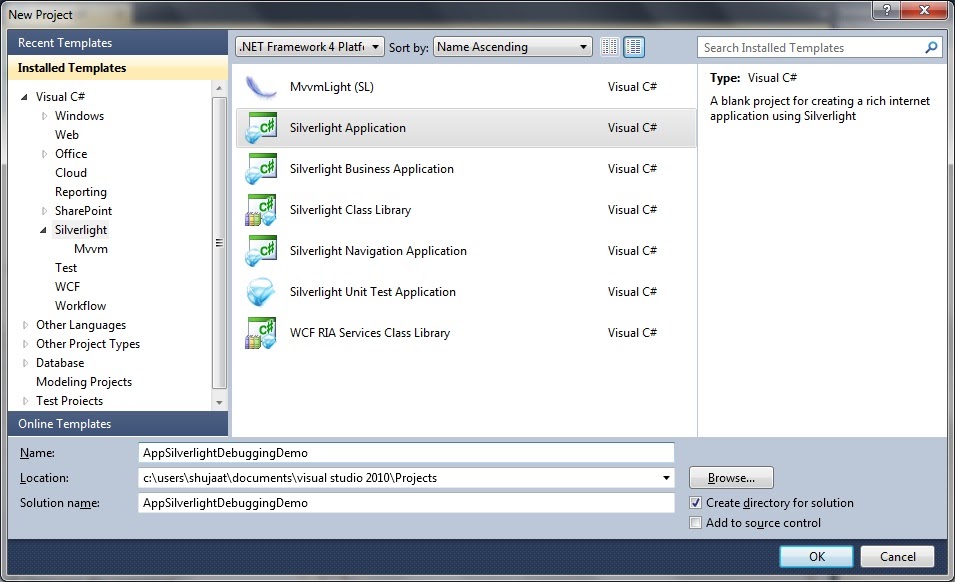The image size is (955, 582).
Task: Select the Modeling Projects category
Action: [x=84, y=382]
